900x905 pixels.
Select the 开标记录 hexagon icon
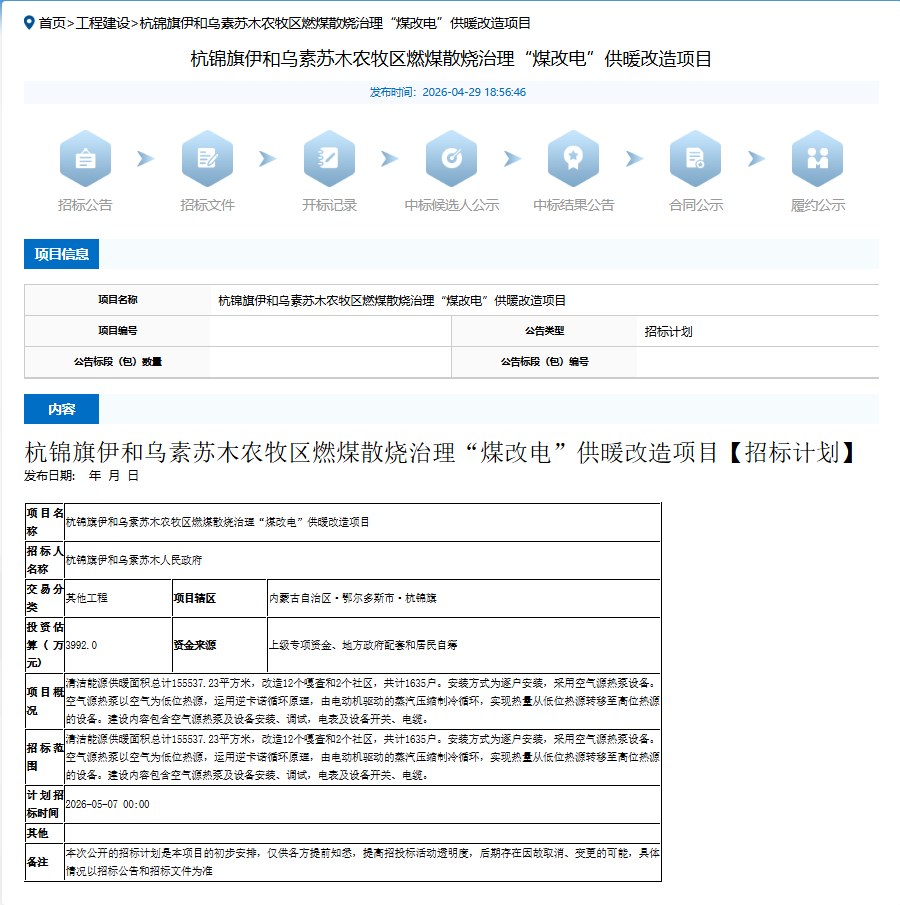click(329, 158)
